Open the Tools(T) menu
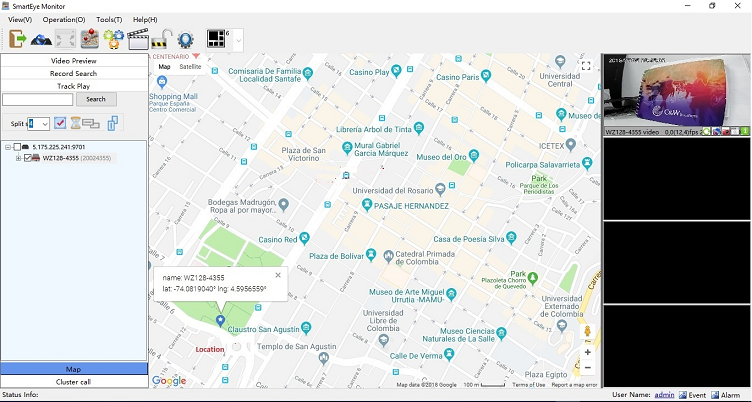 109,20
